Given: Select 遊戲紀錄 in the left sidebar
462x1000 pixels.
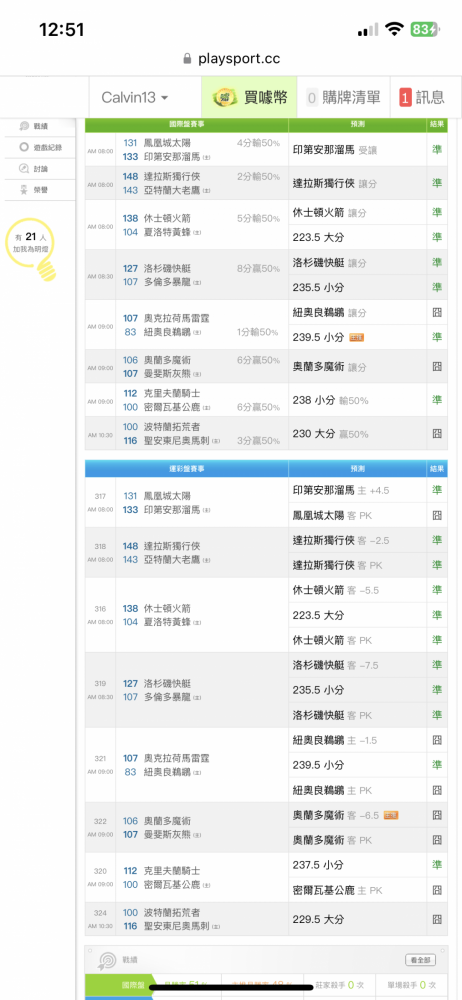Looking at the screenshot, I should pos(40,147).
